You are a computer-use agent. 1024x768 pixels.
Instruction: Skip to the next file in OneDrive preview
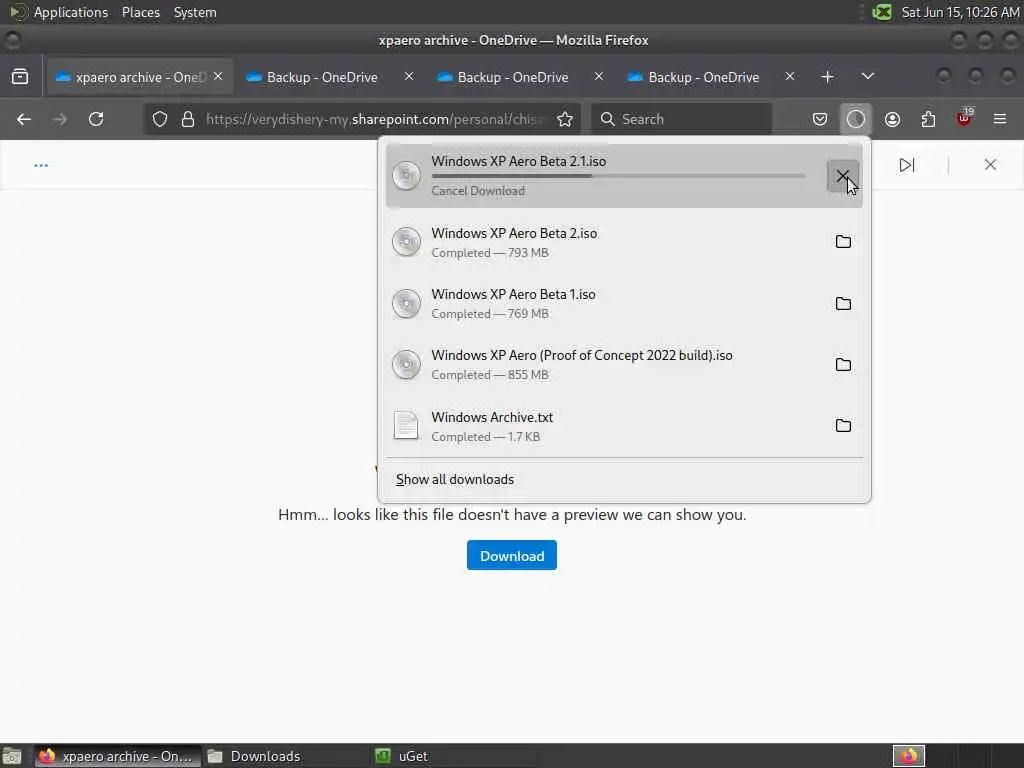906,165
